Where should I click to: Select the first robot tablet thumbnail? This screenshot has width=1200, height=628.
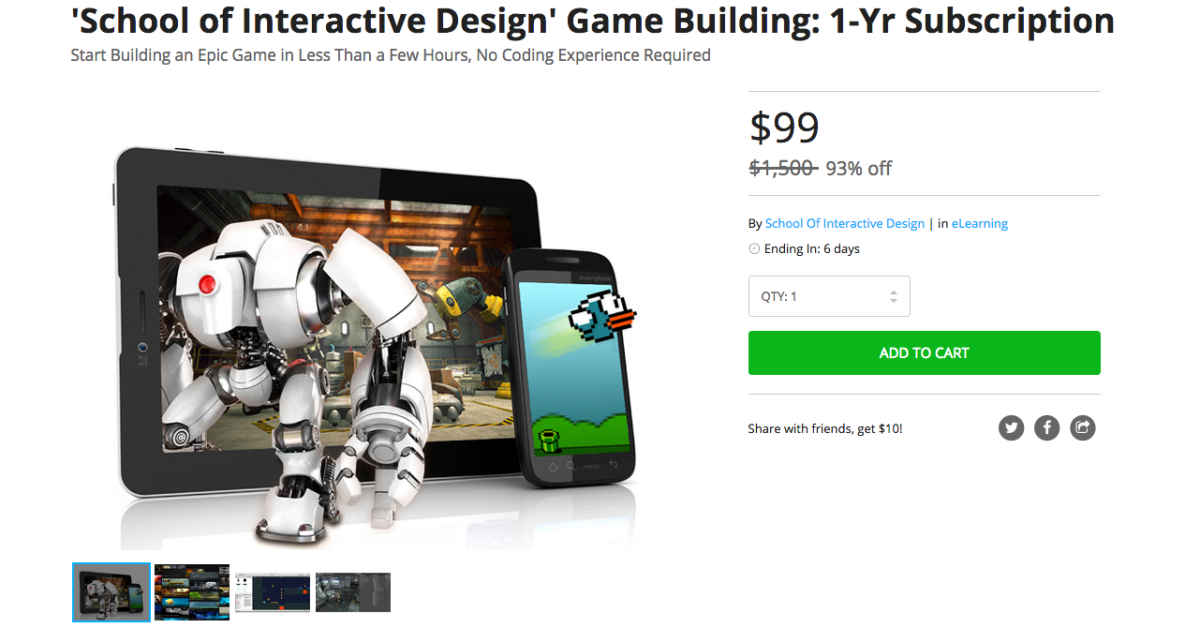point(112,592)
